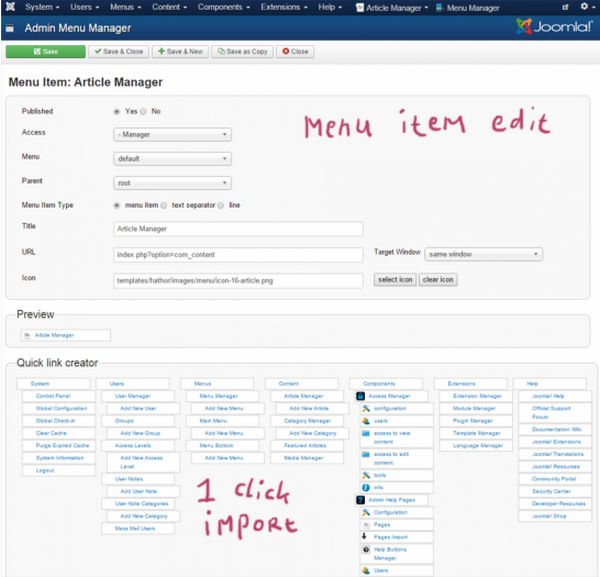
Task: Expand the Parent dropdown set to root
Action: click(172, 183)
